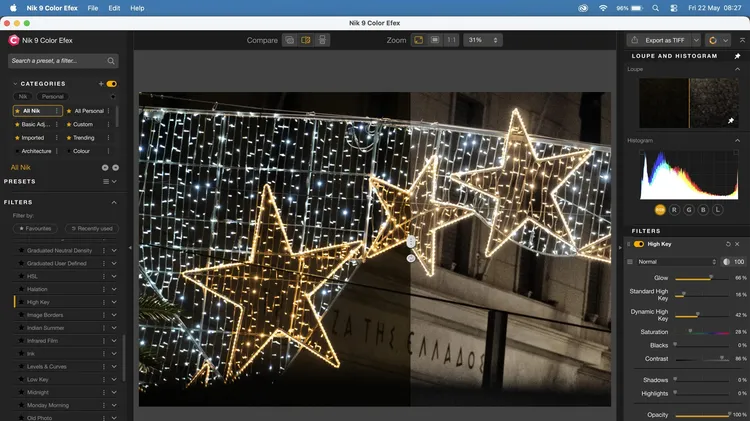Click the Nik 9 Color Efex logo

click(13, 40)
